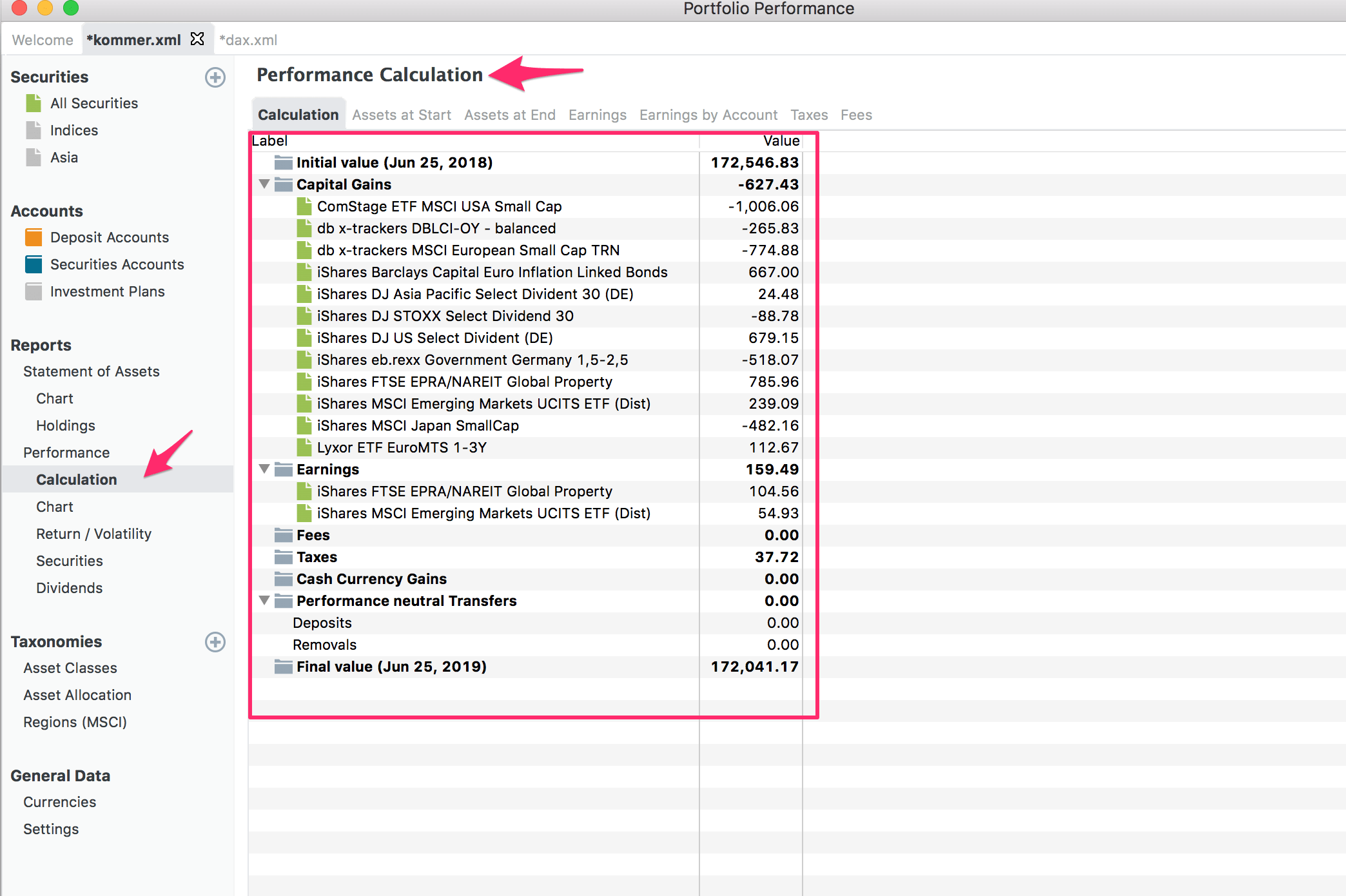This screenshot has width=1346, height=896.
Task: Click the add Taxonomies plus icon
Action: 215,642
